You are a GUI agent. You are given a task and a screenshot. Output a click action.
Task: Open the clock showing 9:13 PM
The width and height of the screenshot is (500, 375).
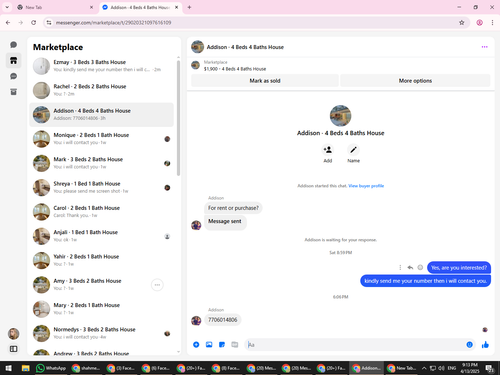pyautogui.click(x=470, y=368)
